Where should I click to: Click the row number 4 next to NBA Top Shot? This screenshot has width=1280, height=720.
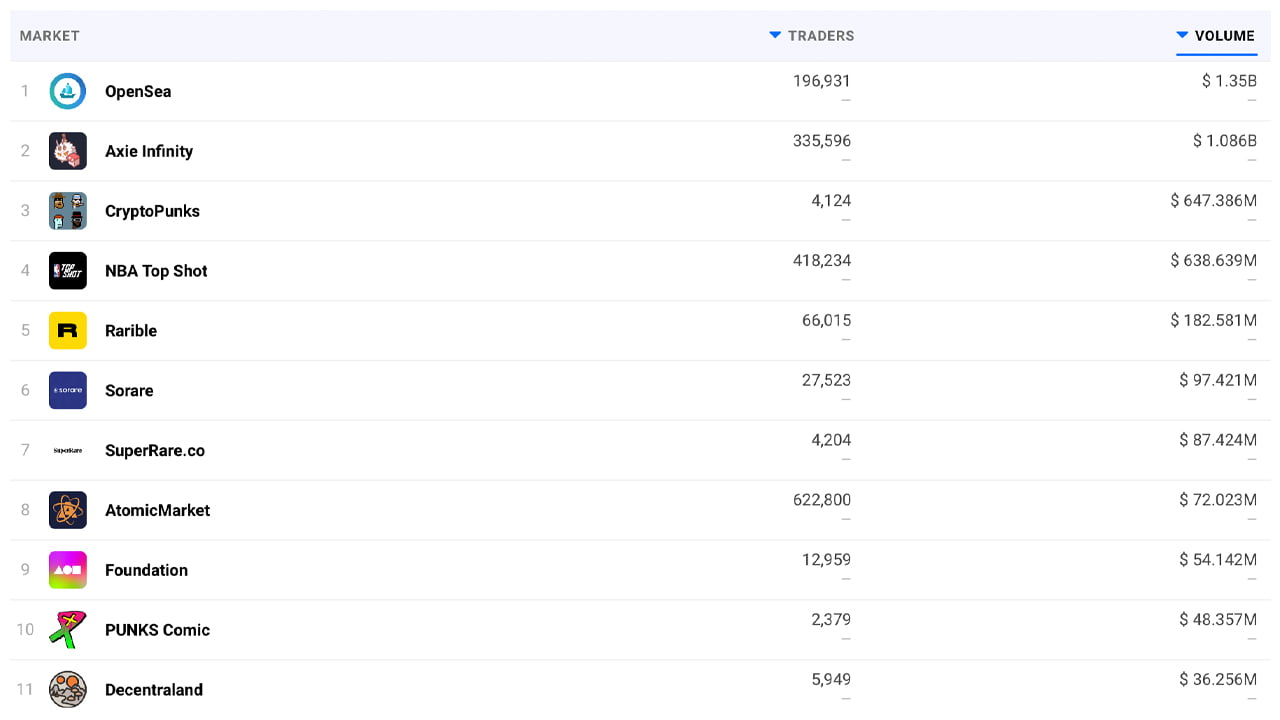point(25,271)
